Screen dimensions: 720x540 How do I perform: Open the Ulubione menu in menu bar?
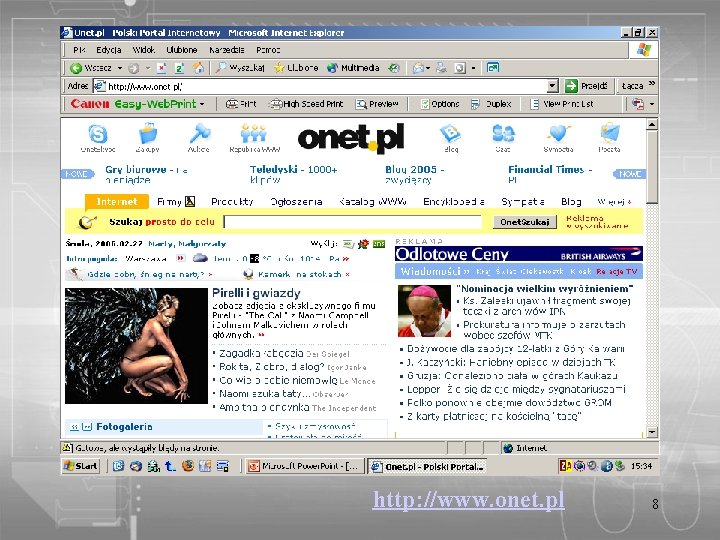[x=182, y=50]
